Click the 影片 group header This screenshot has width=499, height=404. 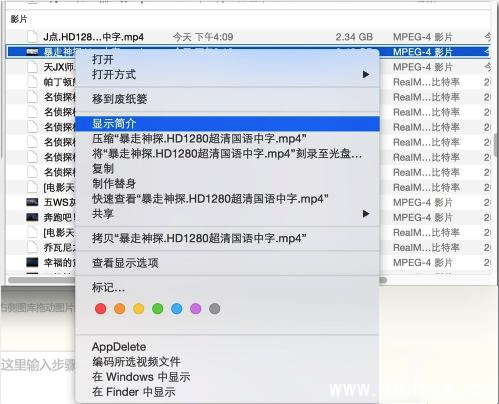tap(19, 19)
